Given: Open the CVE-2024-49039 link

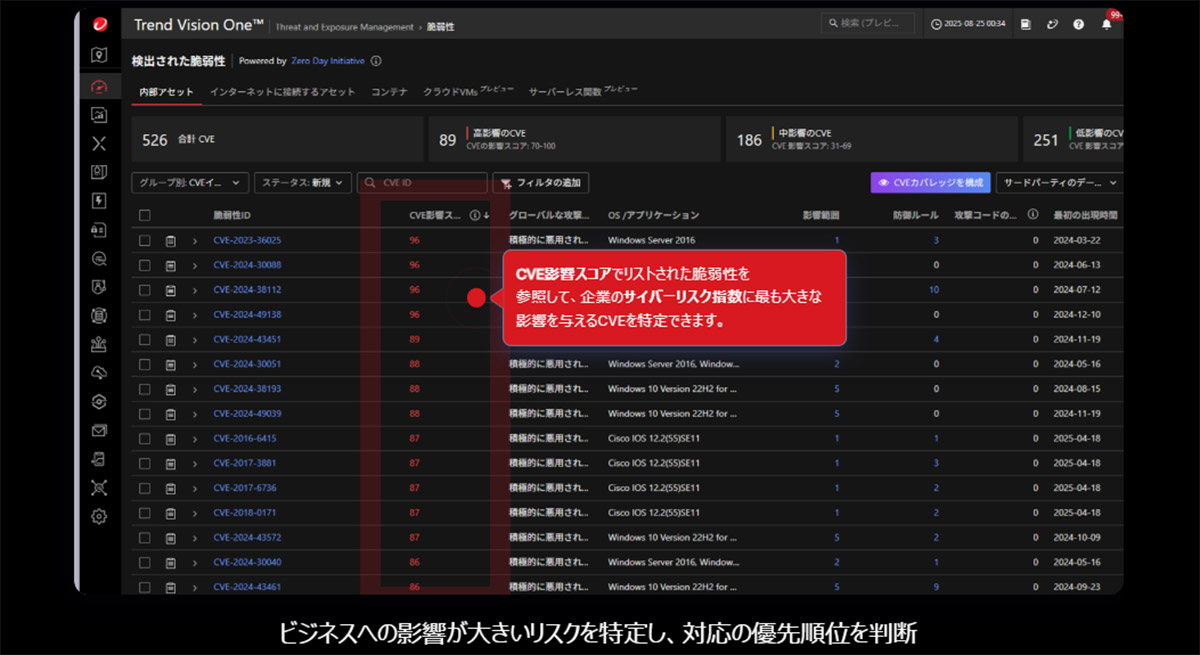Looking at the screenshot, I should (x=247, y=414).
